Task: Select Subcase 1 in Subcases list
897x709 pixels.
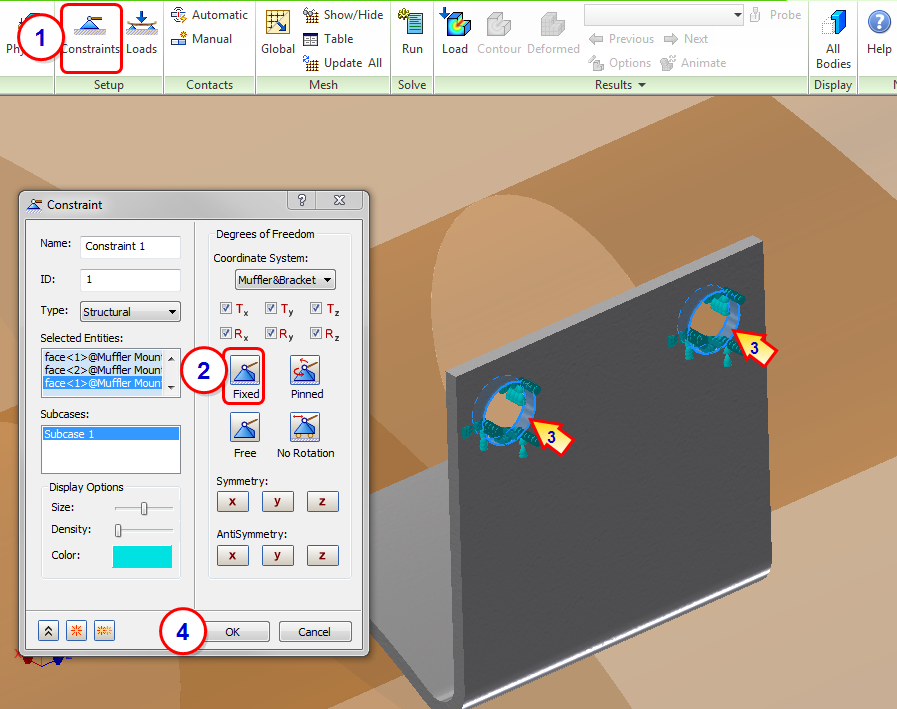Action: coord(110,434)
